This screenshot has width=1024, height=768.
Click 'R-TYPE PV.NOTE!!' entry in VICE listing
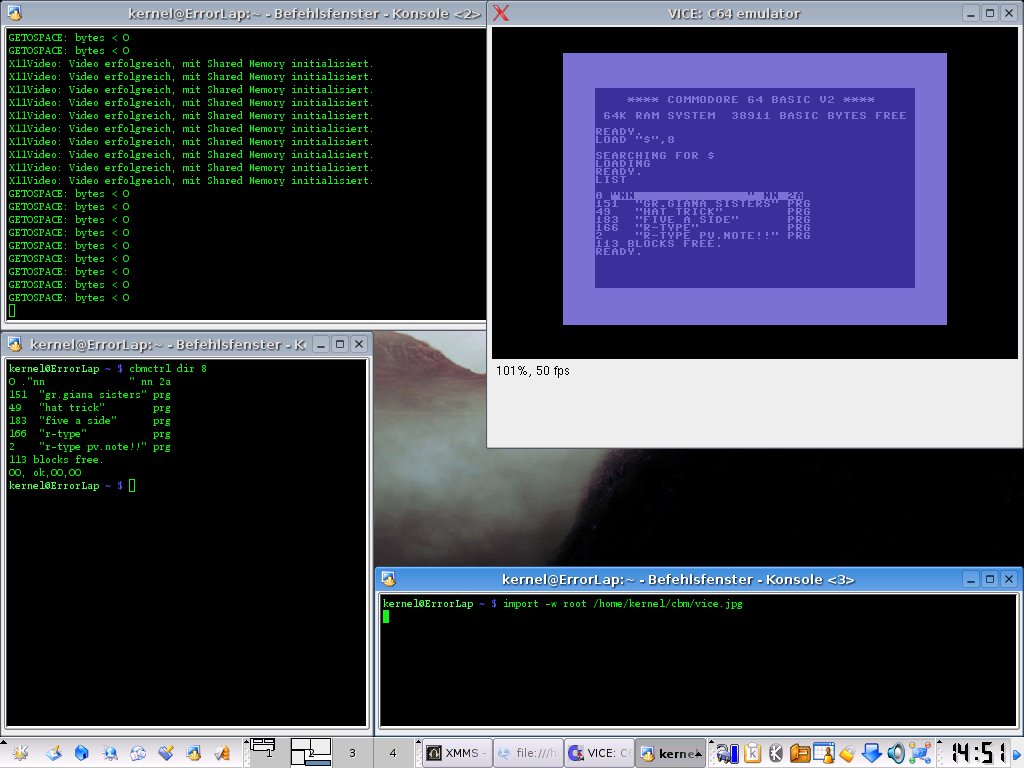point(707,236)
